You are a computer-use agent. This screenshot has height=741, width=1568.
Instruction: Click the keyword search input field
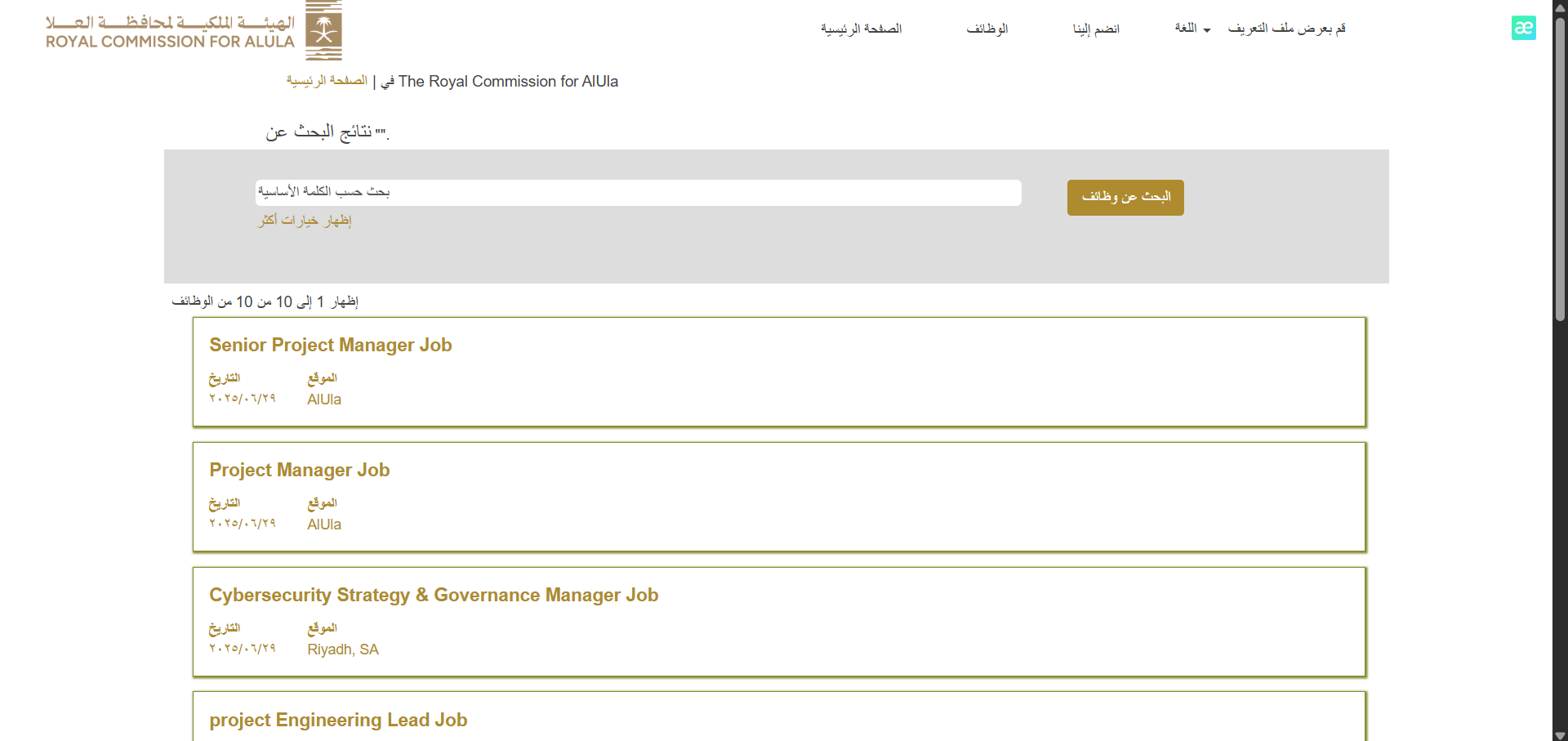638,193
